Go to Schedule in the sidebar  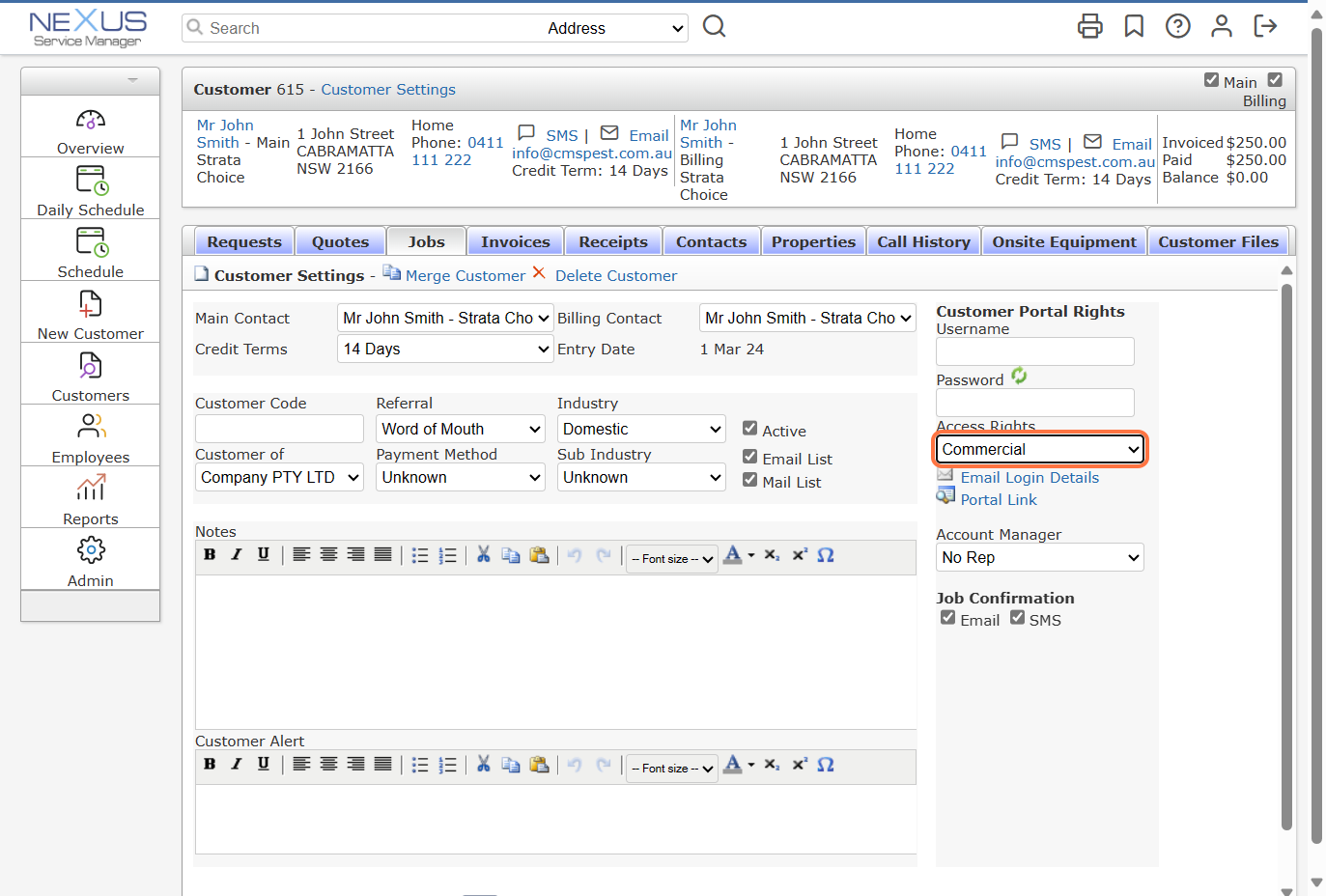point(90,253)
